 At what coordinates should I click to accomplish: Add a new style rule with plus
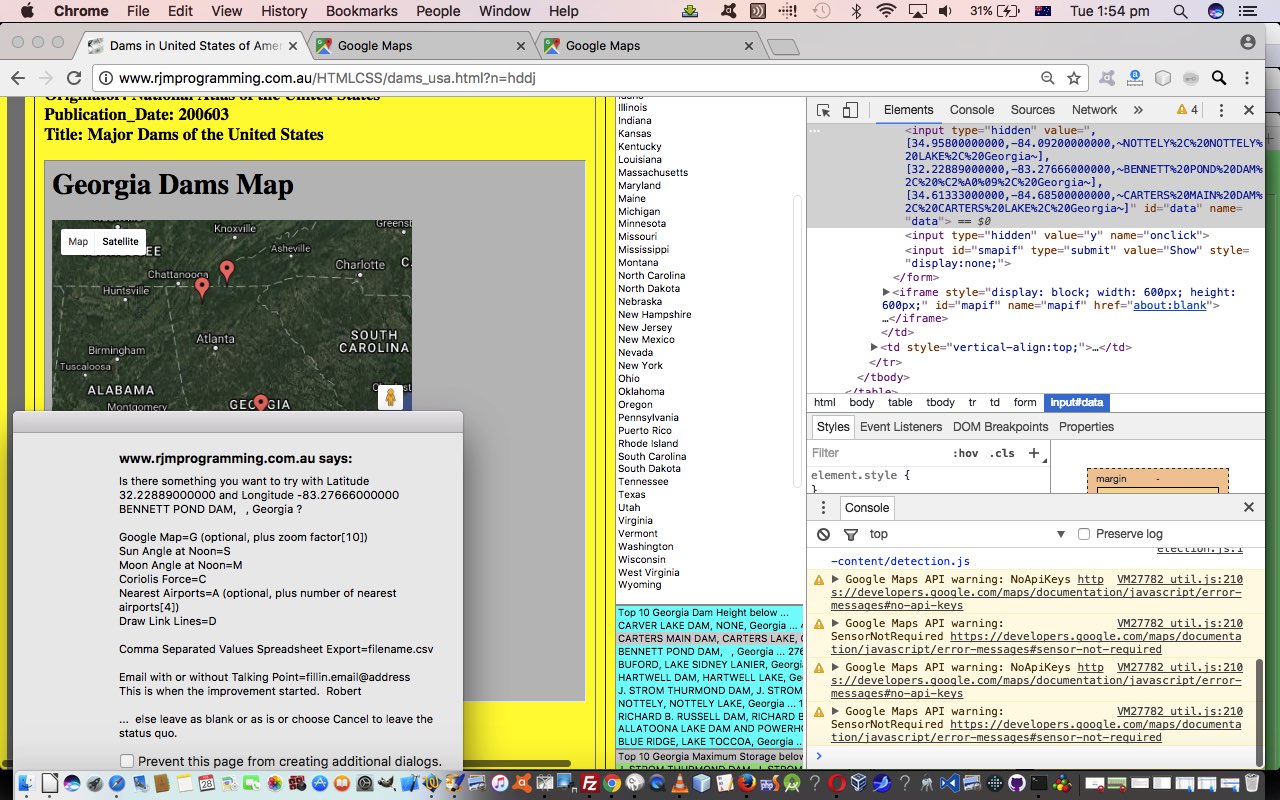point(1034,453)
